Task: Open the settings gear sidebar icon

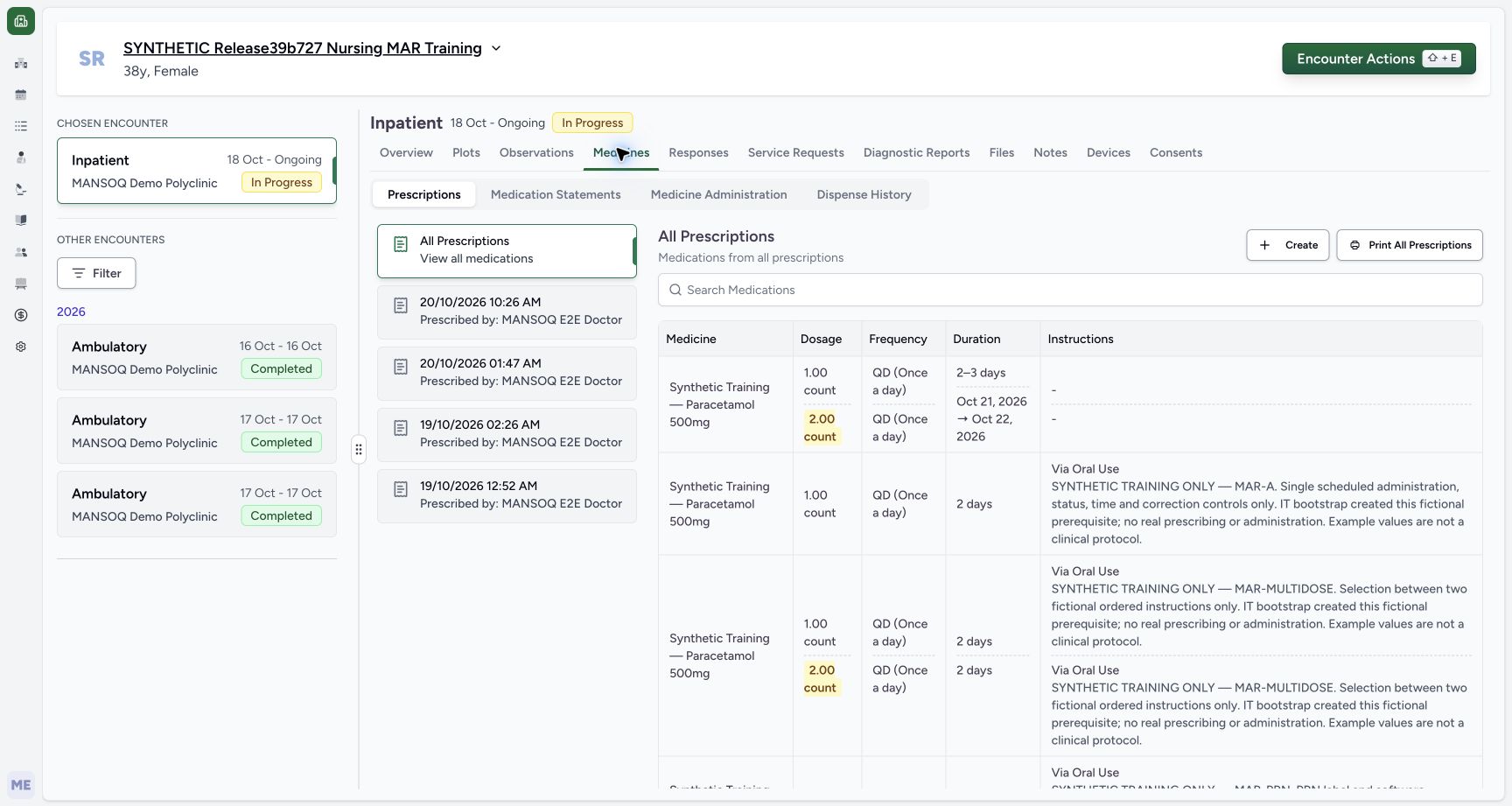Action: (21, 347)
